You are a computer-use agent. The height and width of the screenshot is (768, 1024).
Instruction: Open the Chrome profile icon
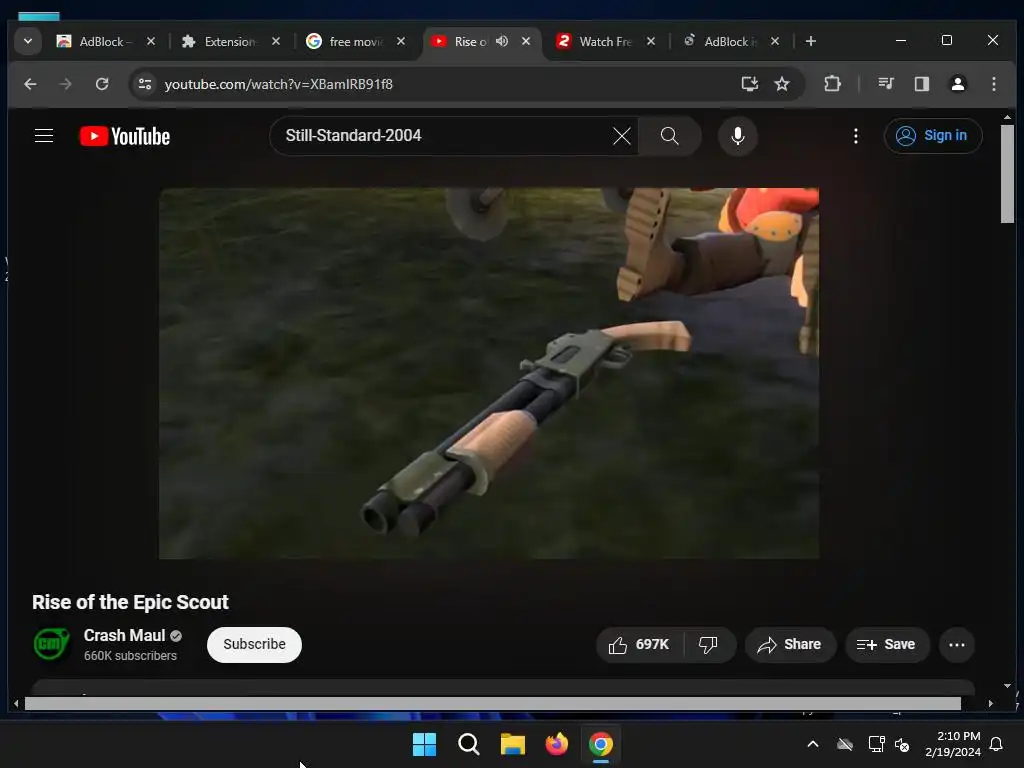click(957, 84)
